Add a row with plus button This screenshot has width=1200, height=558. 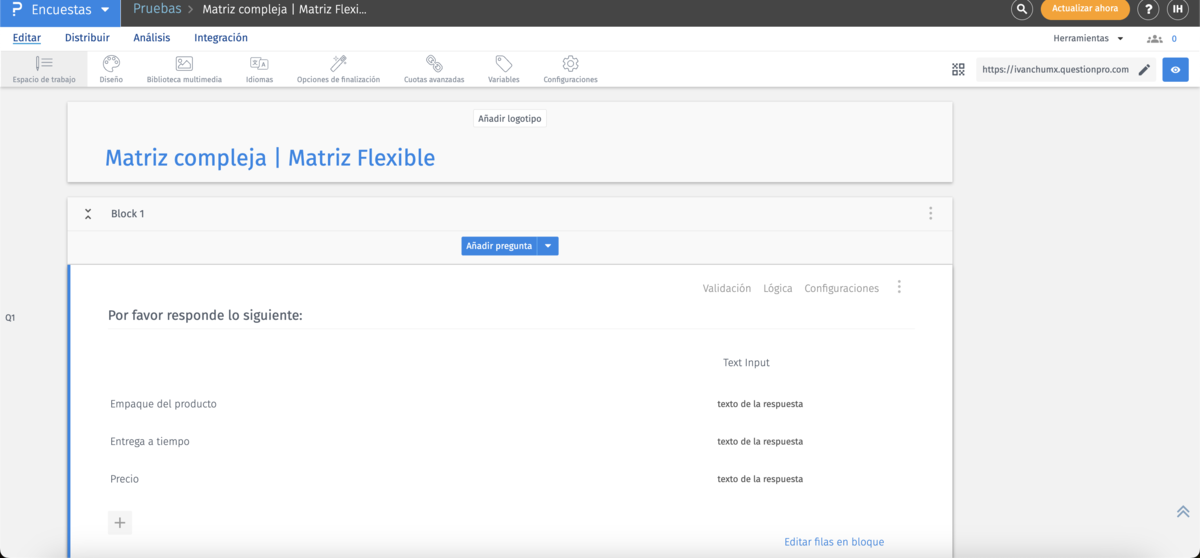click(x=120, y=522)
